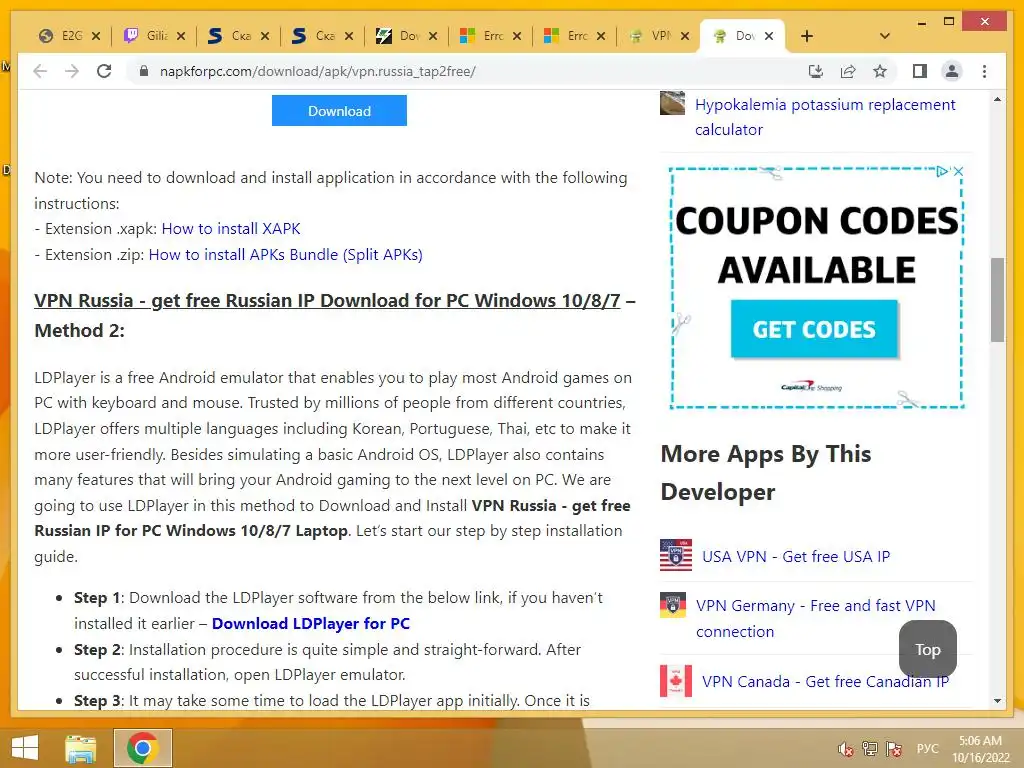
Task: Click the install page download icon
Action: click(816, 71)
